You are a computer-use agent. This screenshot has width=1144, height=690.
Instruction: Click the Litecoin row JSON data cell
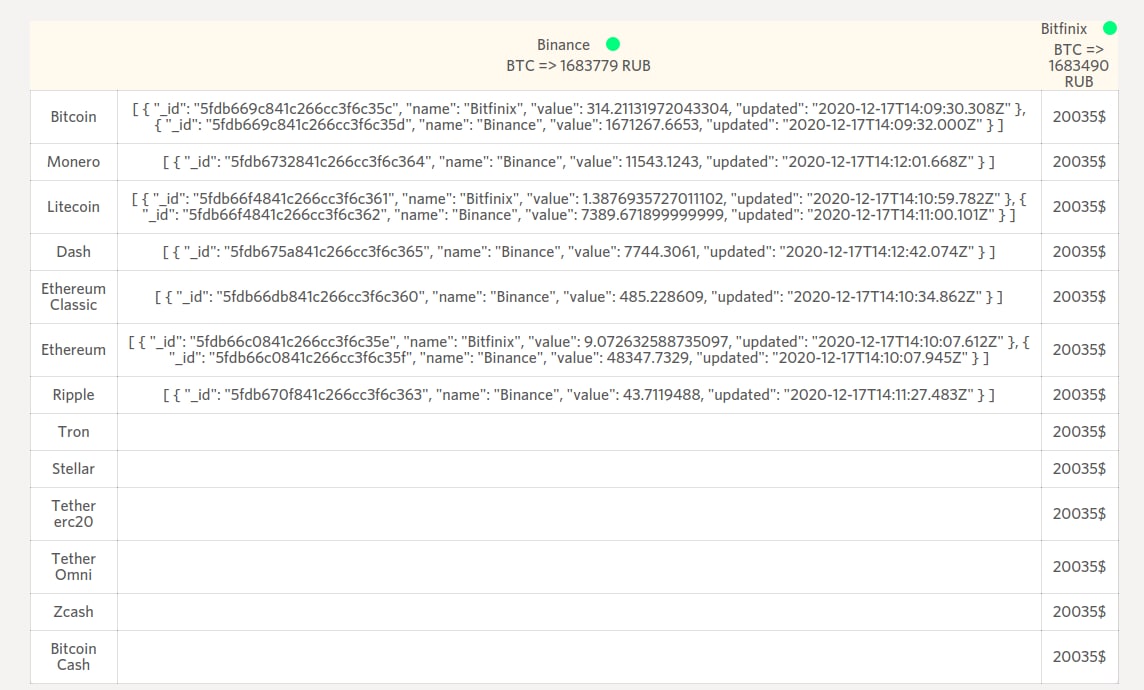pyautogui.click(x=579, y=207)
